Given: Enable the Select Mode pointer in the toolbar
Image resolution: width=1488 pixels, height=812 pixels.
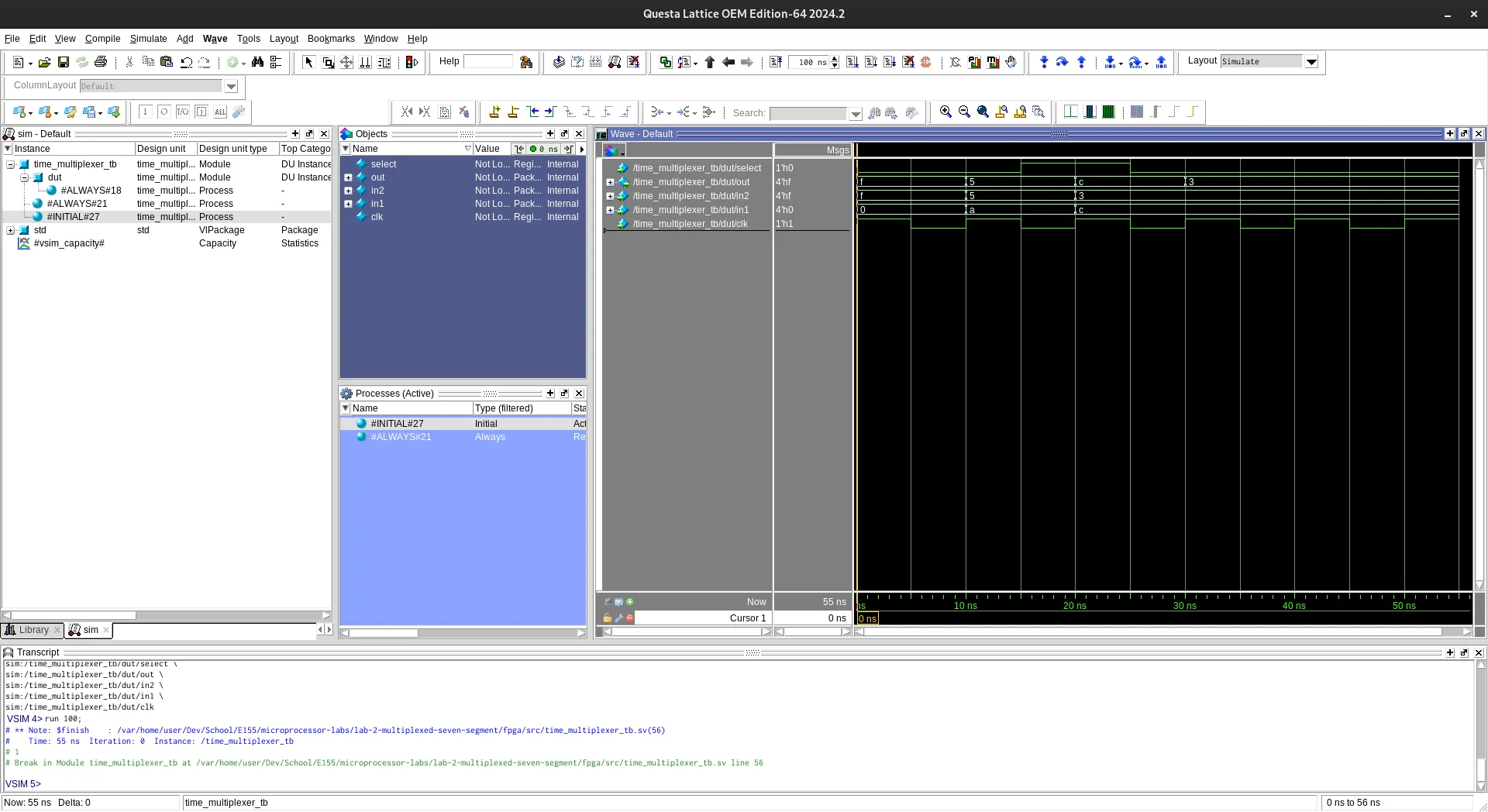Looking at the screenshot, I should 308,62.
